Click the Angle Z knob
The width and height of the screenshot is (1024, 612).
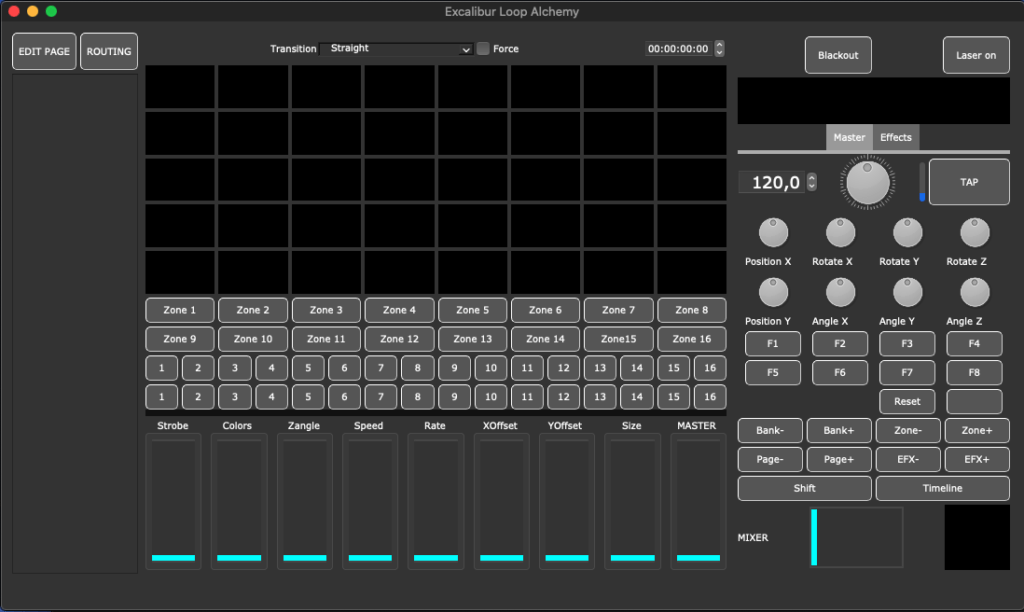click(x=974, y=292)
